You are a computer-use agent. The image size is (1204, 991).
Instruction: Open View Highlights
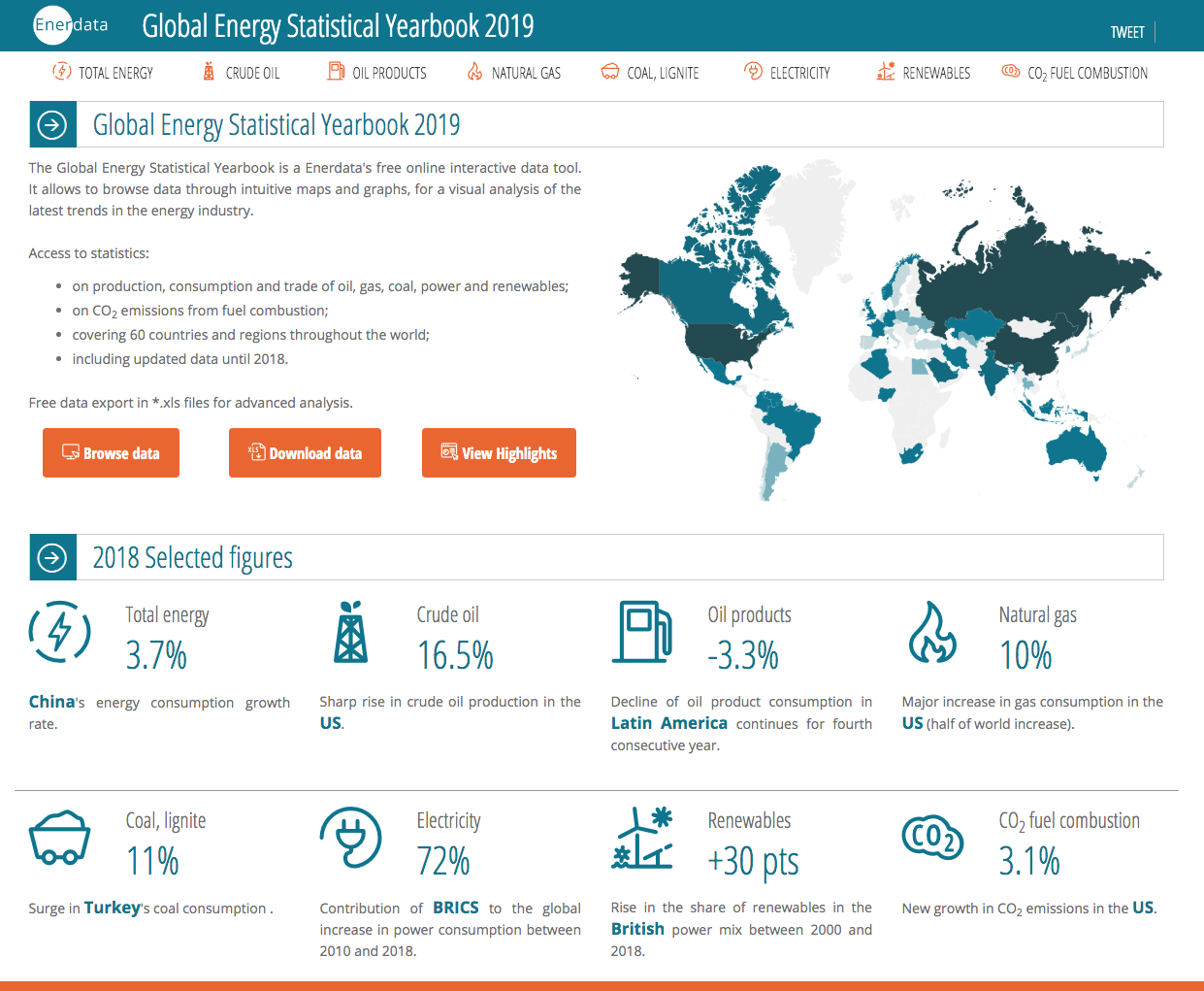pyautogui.click(x=499, y=453)
